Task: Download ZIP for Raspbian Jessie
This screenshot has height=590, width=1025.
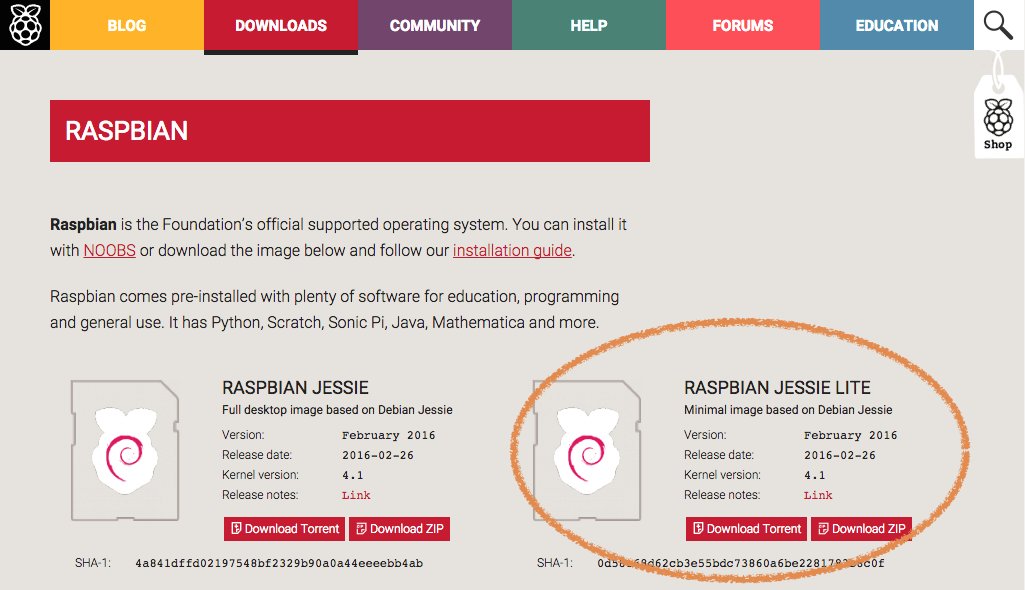Action: [399, 529]
